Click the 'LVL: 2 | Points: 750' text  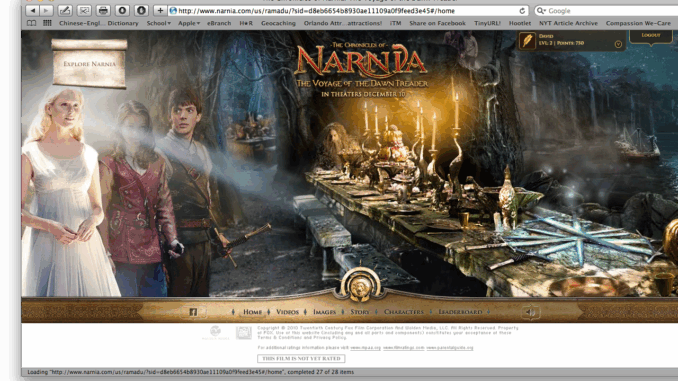[x=561, y=43]
